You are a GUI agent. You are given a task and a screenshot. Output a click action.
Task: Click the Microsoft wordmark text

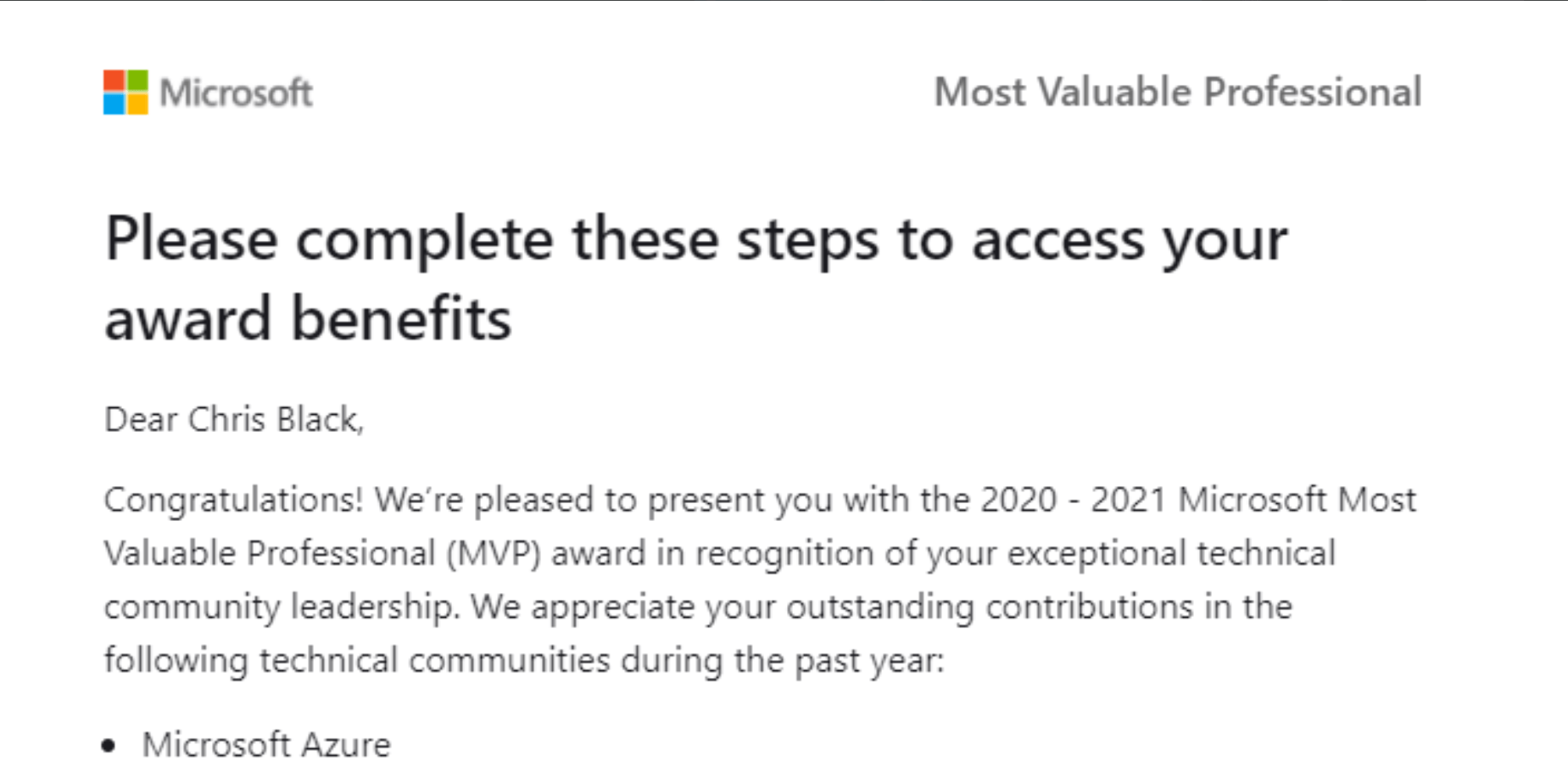(236, 92)
